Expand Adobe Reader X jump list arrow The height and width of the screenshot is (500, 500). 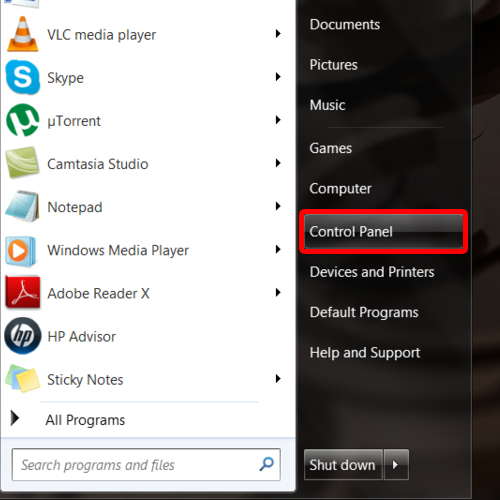(278, 293)
